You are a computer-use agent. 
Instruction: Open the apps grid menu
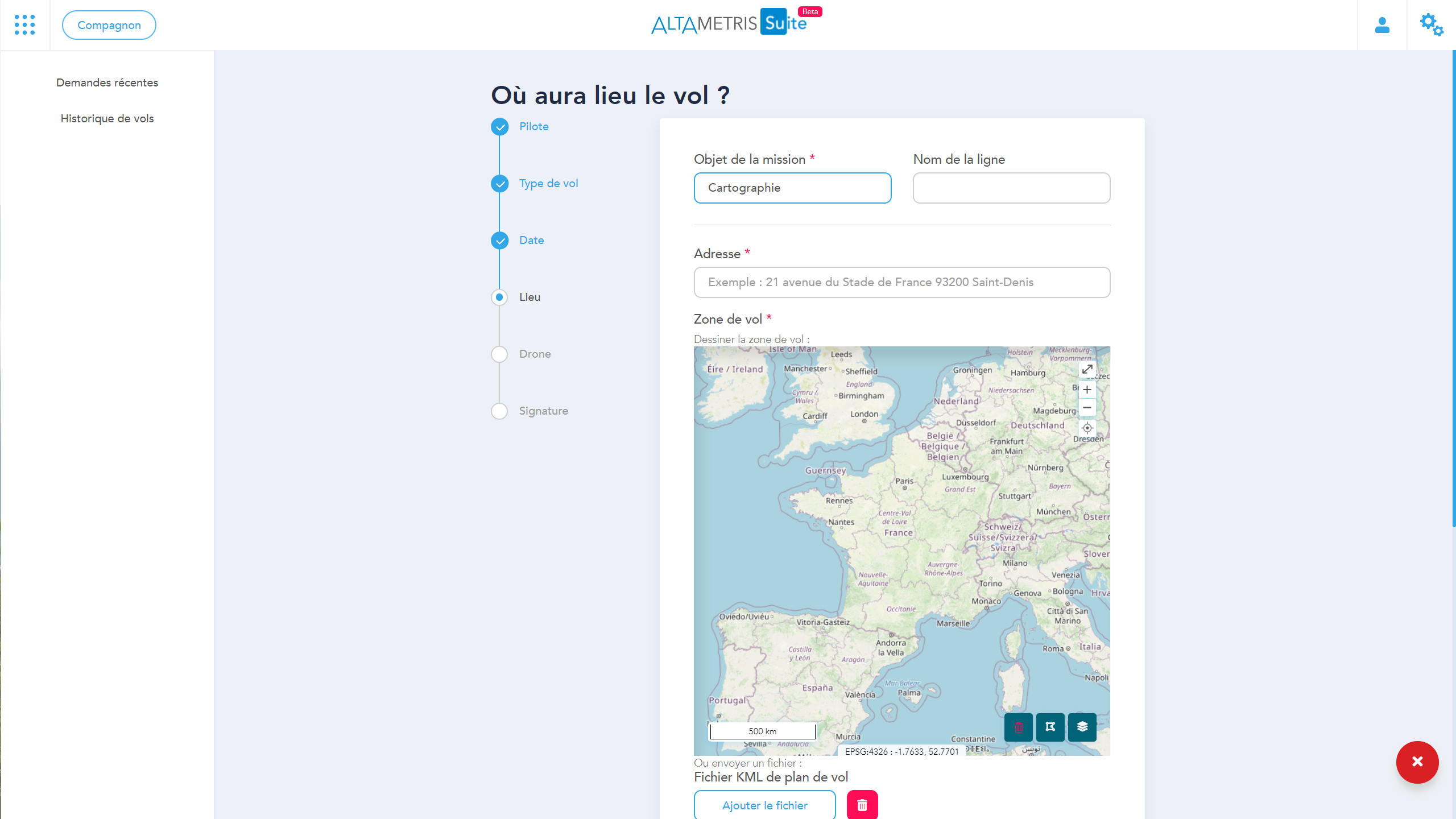25,25
